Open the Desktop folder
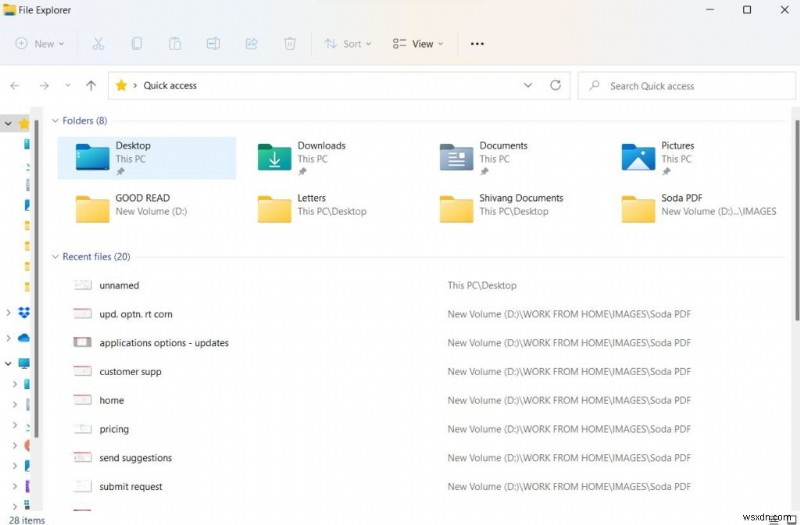The image size is (800, 525). pyautogui.click(x=147, y=158)
